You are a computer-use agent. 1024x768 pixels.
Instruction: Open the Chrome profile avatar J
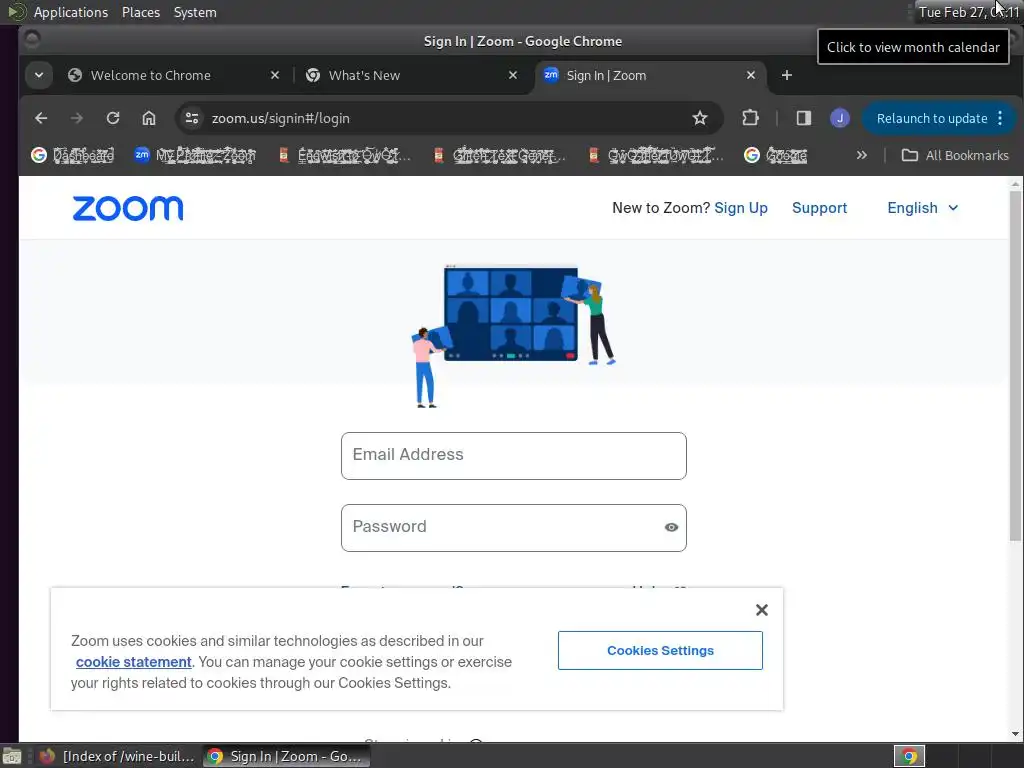840,118
